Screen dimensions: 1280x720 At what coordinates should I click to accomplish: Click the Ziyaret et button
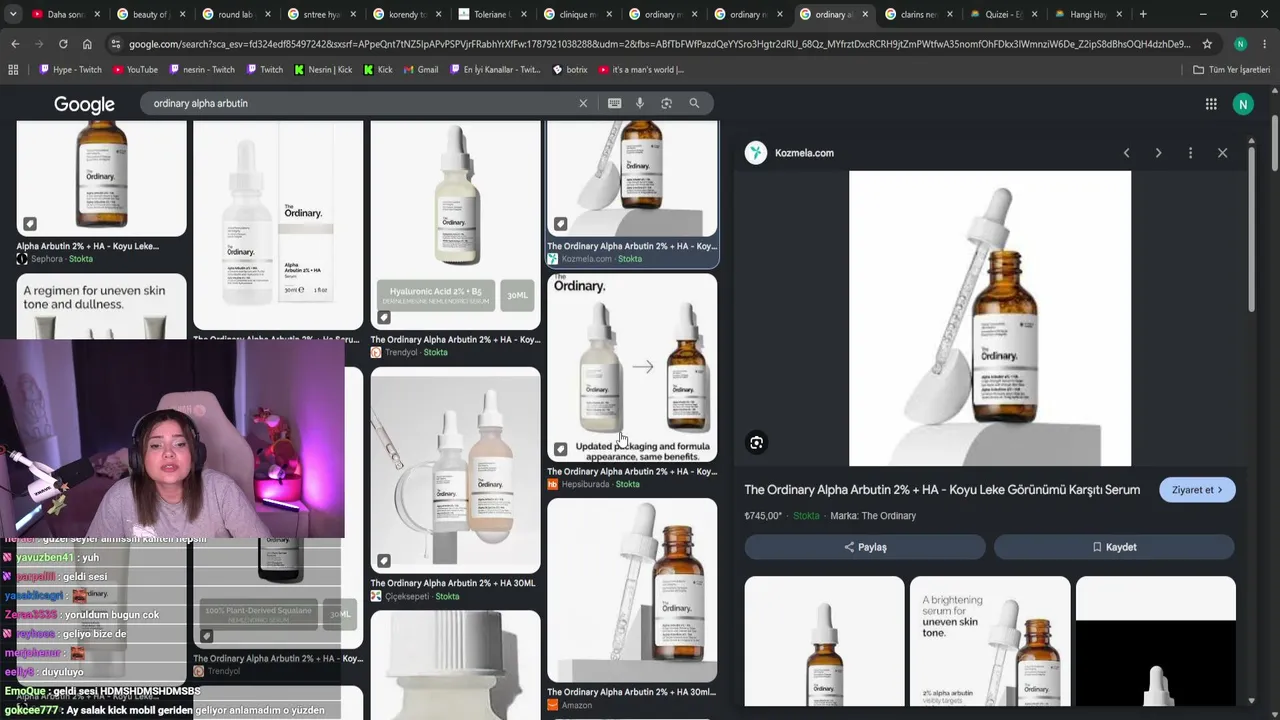click(x=1197, y=490)
